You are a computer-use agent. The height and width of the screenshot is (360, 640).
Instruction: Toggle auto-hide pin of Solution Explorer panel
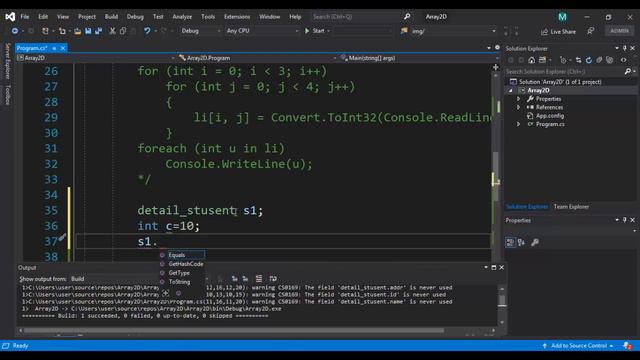624,48
